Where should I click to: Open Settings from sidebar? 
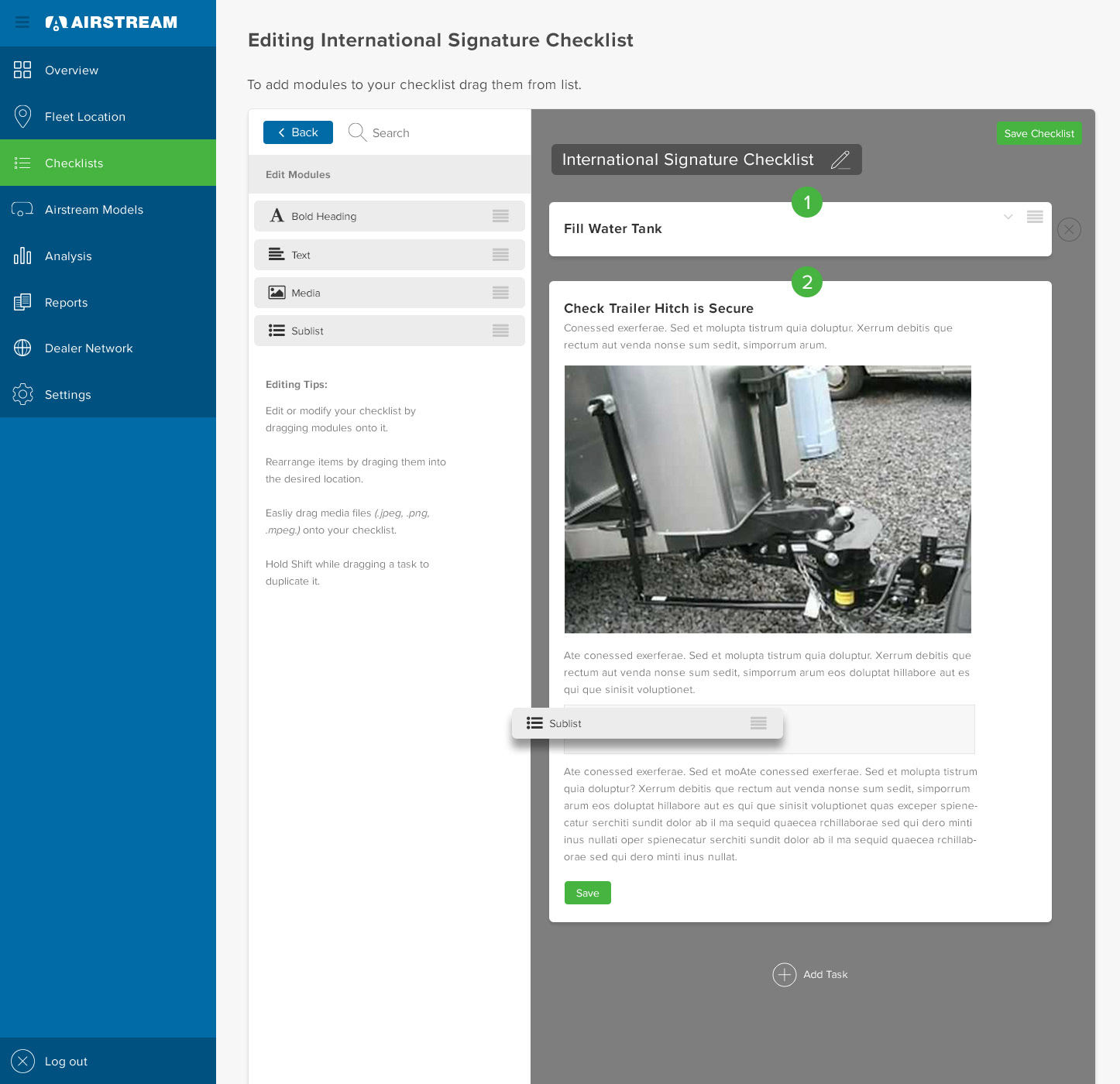click(108, 394)
